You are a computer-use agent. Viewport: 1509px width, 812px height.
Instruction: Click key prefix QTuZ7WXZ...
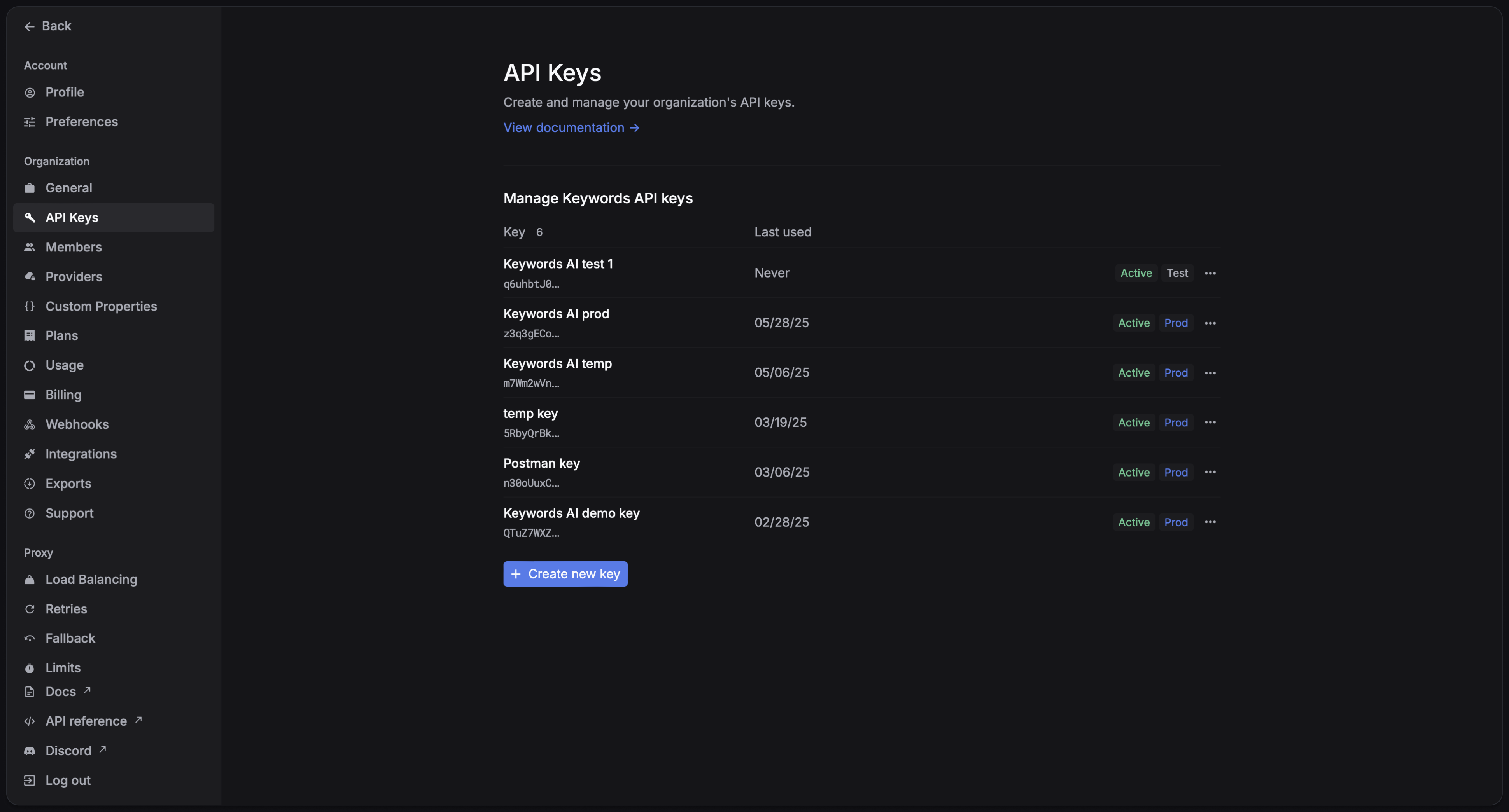(531, 533)
